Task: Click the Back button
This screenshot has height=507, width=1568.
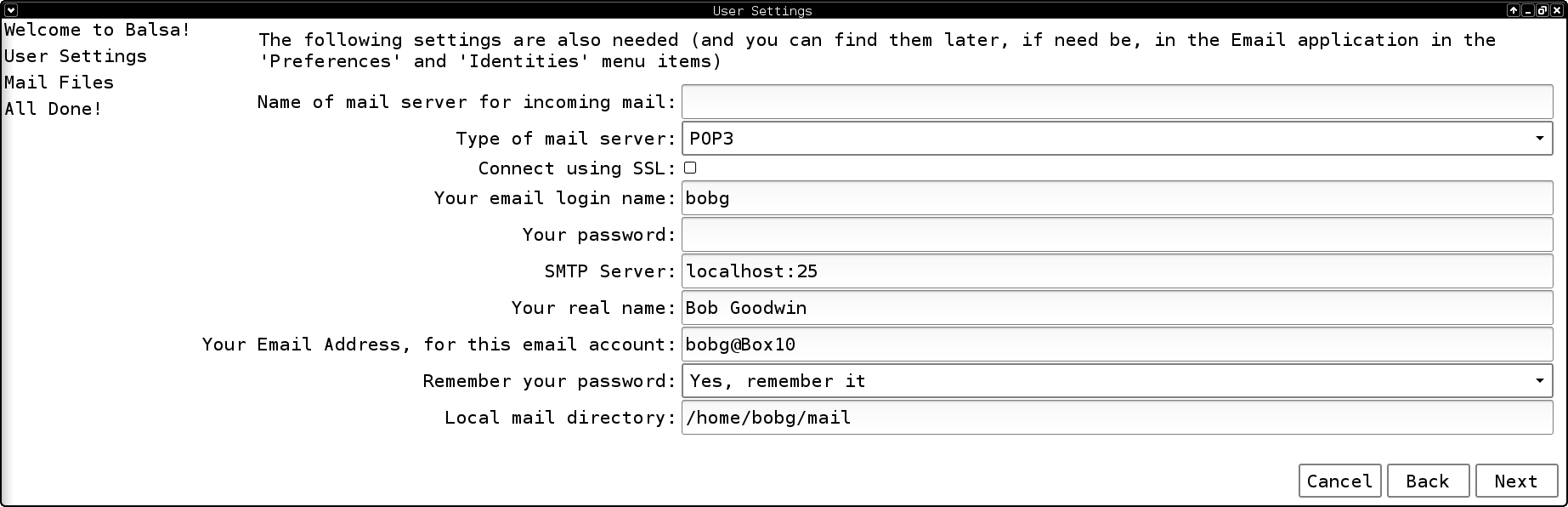Action: (x=1428, y=481)
